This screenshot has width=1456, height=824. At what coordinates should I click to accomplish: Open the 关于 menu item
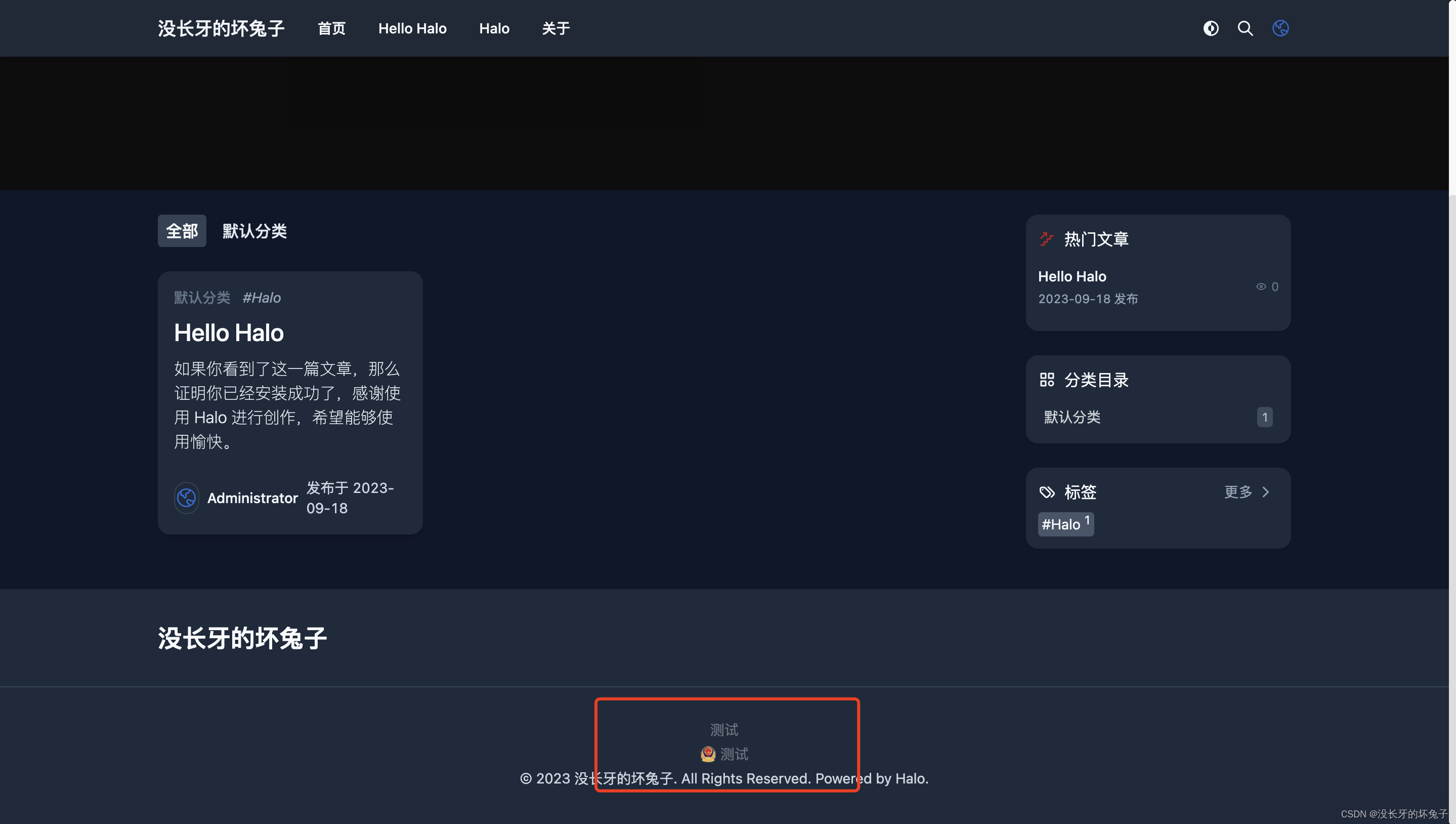click(555, 28)
